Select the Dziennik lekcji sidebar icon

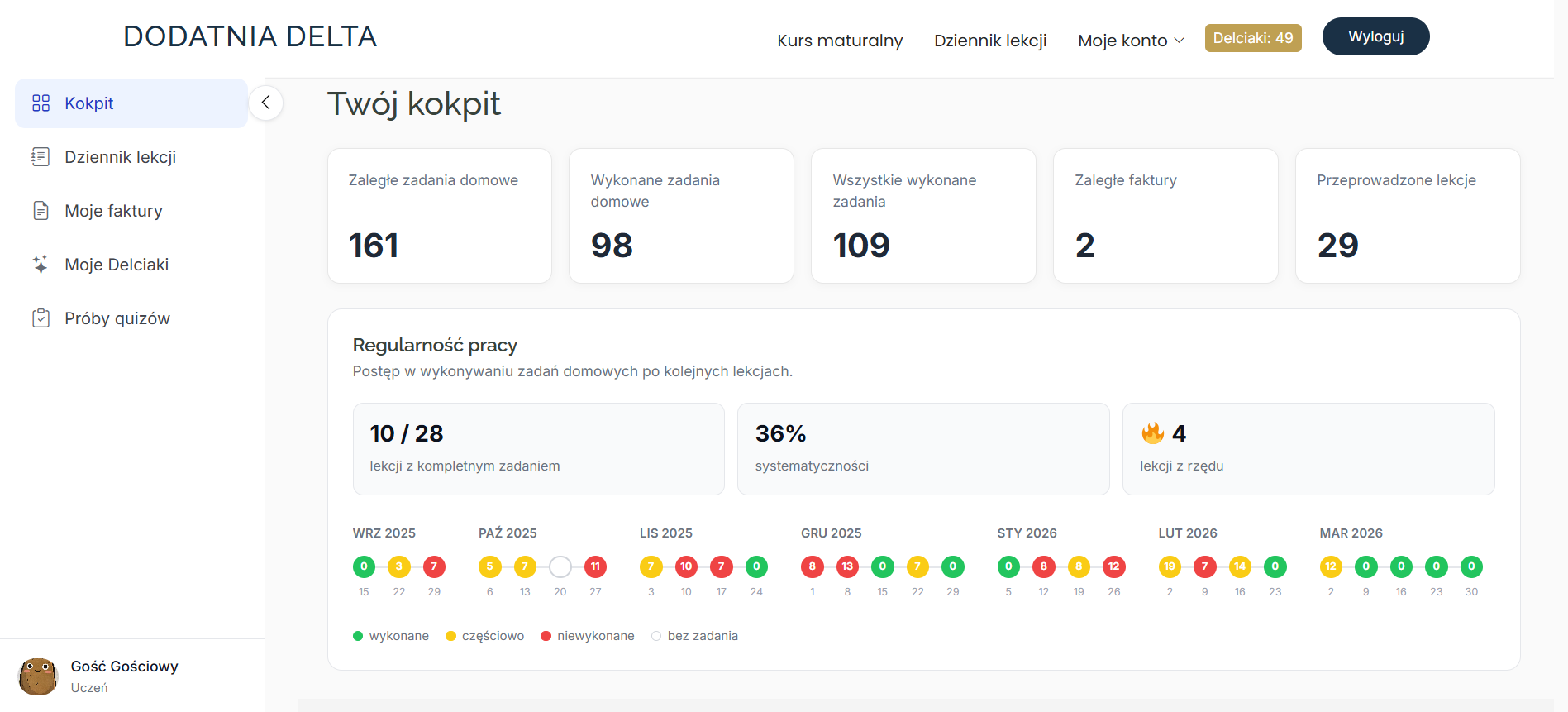point(41,157)
